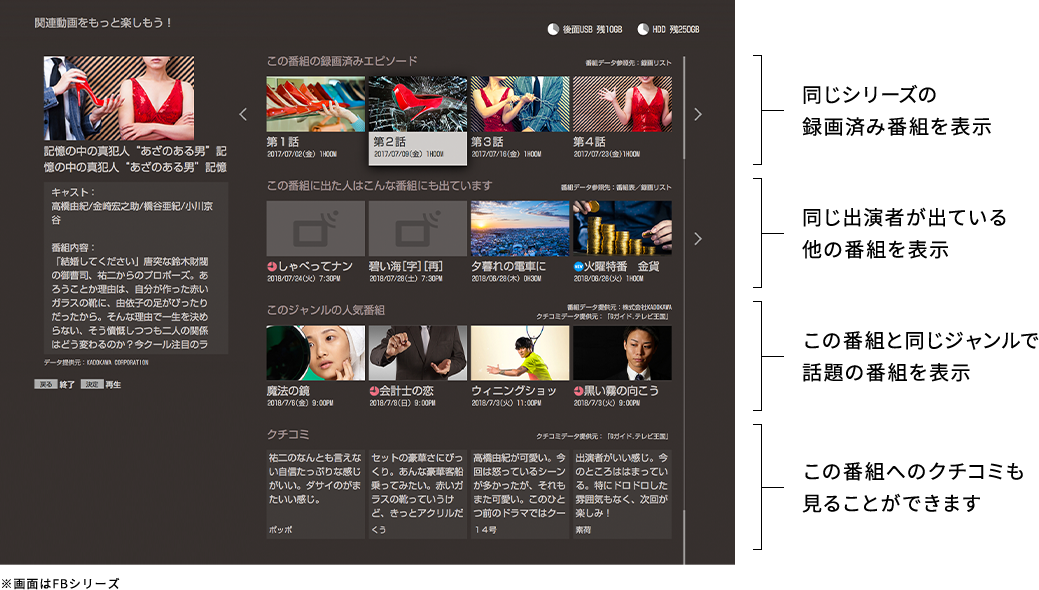Click placeholder TV icon above しゃべってナン
This screenshot has width=1039, height=590.
pyautogui.click(x=315, y=228)
